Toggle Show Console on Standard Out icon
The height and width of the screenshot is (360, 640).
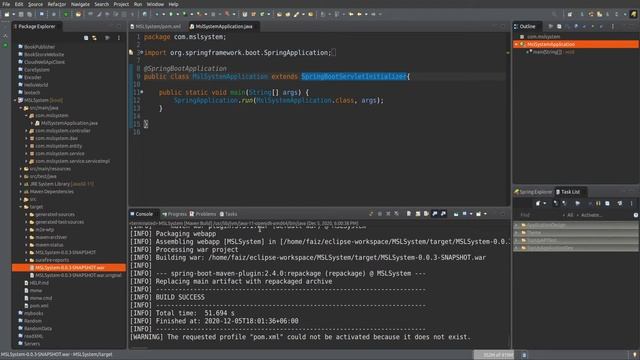tap(435, 214)
